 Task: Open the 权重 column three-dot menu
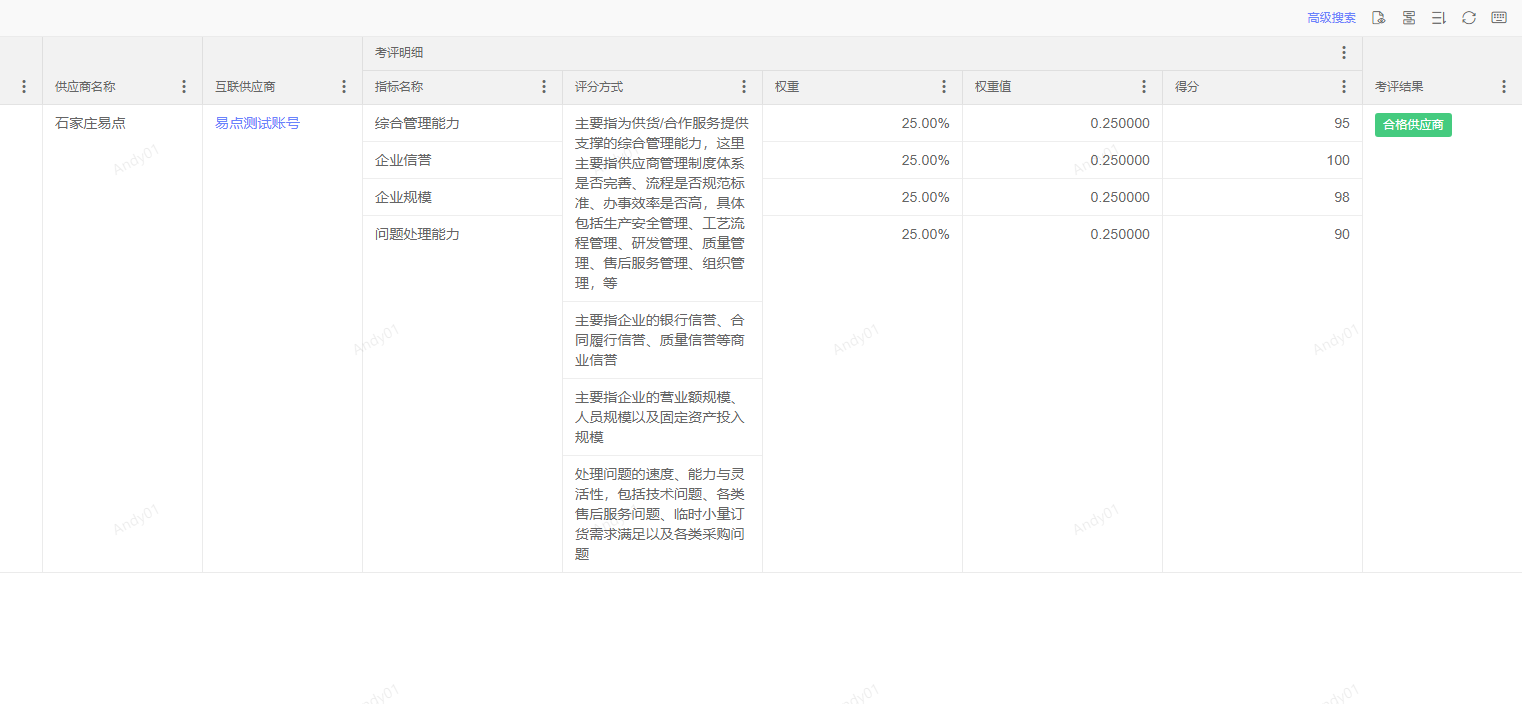(944, 87)
